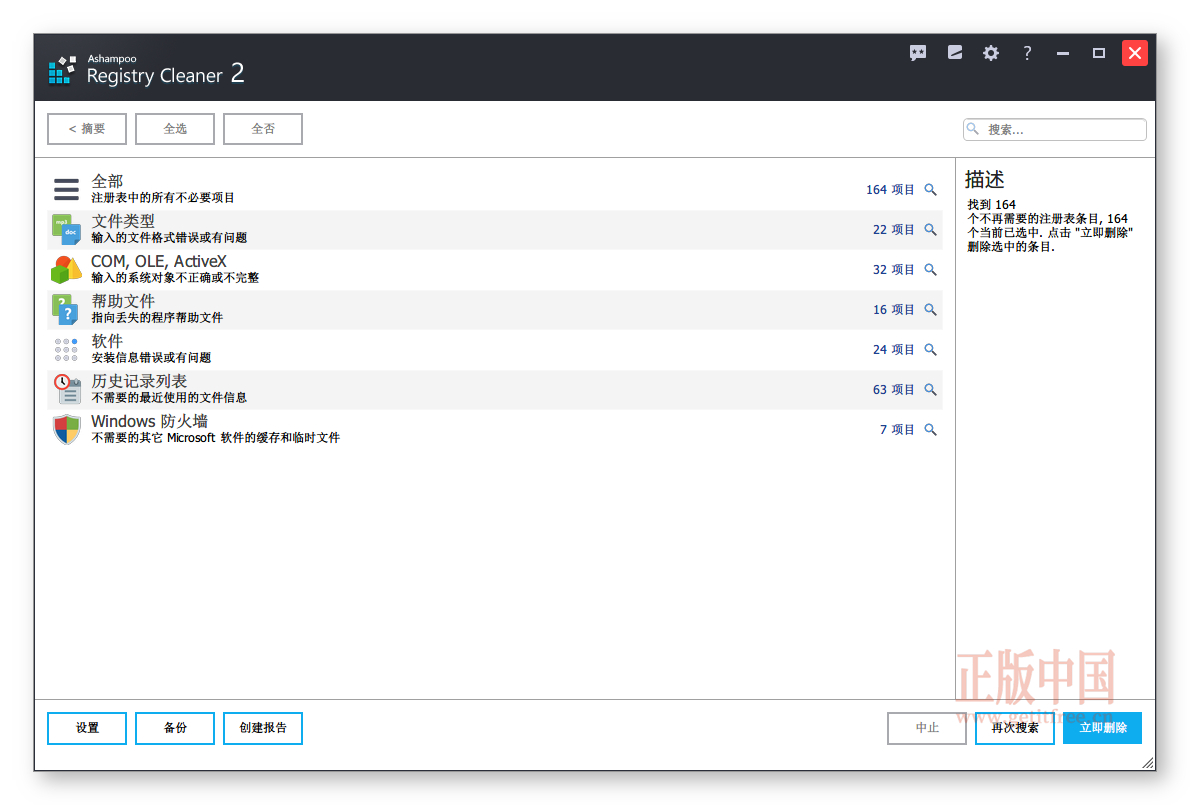1190x805 pixels.
Task: Click description 安装信息错误或有问题
Action: pos(151,358)
